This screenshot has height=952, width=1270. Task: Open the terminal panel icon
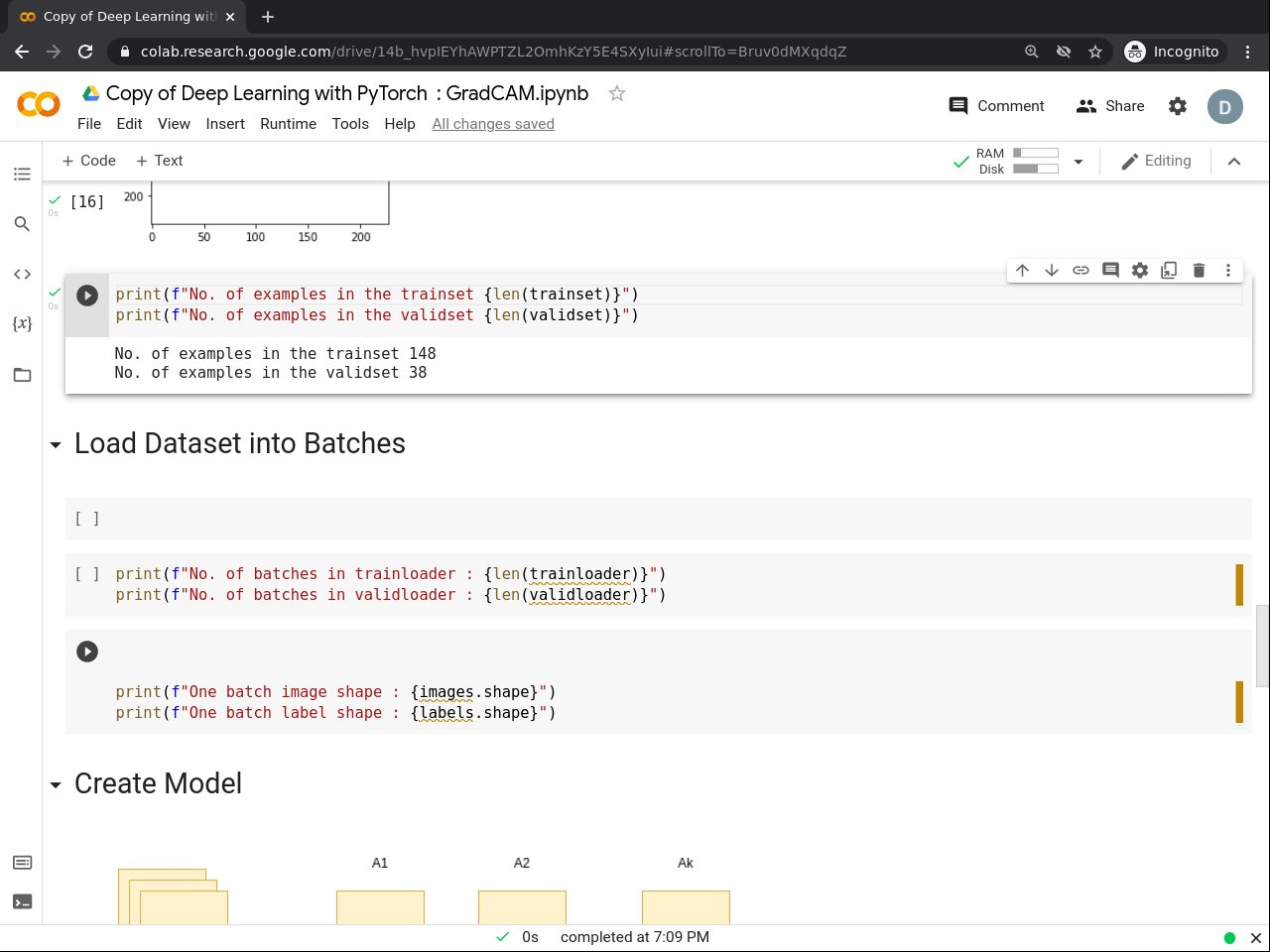[x=22, y=901]
